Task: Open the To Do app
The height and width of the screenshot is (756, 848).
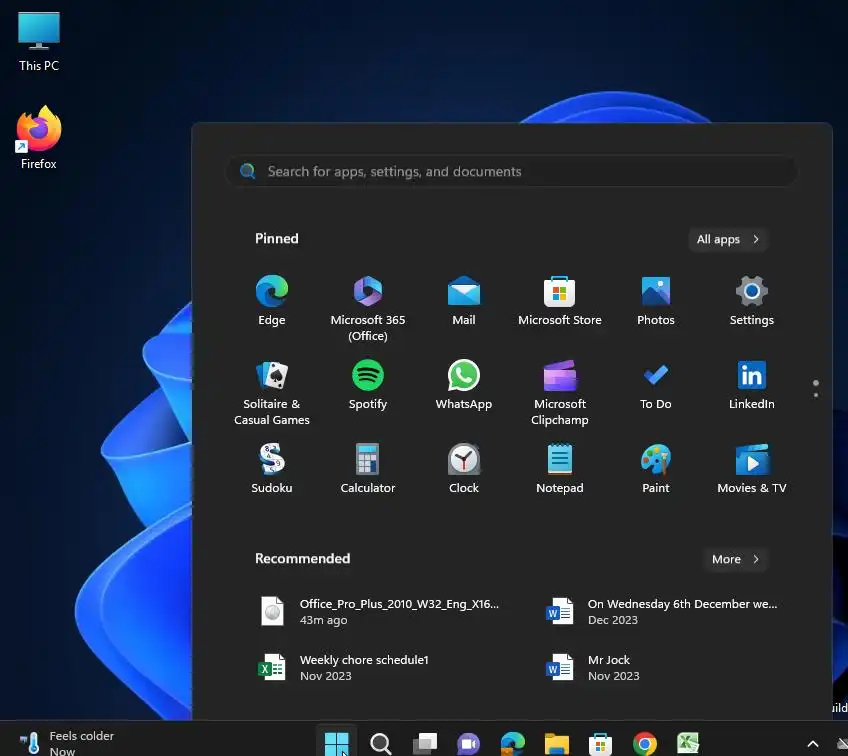Action: pos(655,384)
